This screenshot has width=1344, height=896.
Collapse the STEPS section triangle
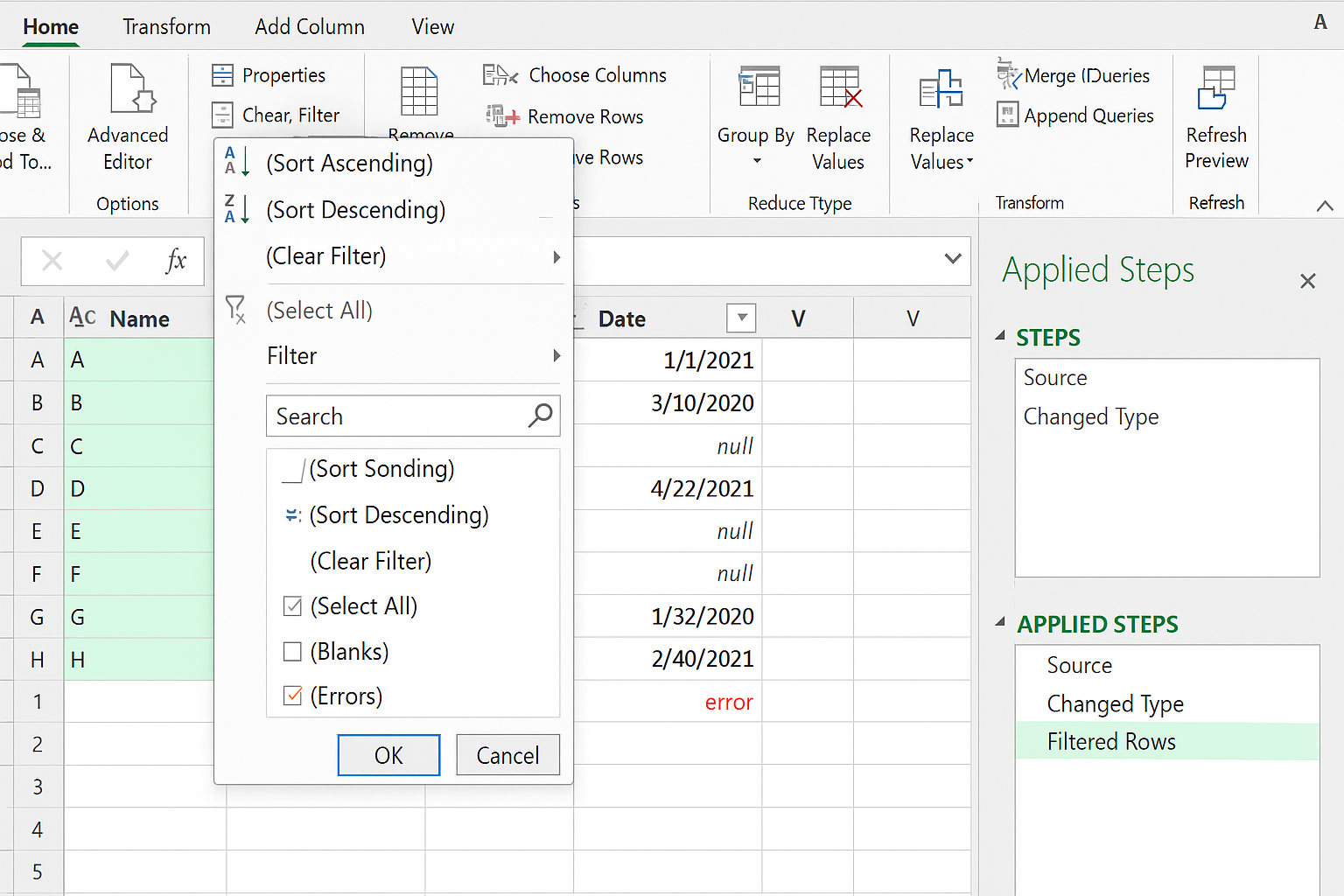(x=1000, y=335)
